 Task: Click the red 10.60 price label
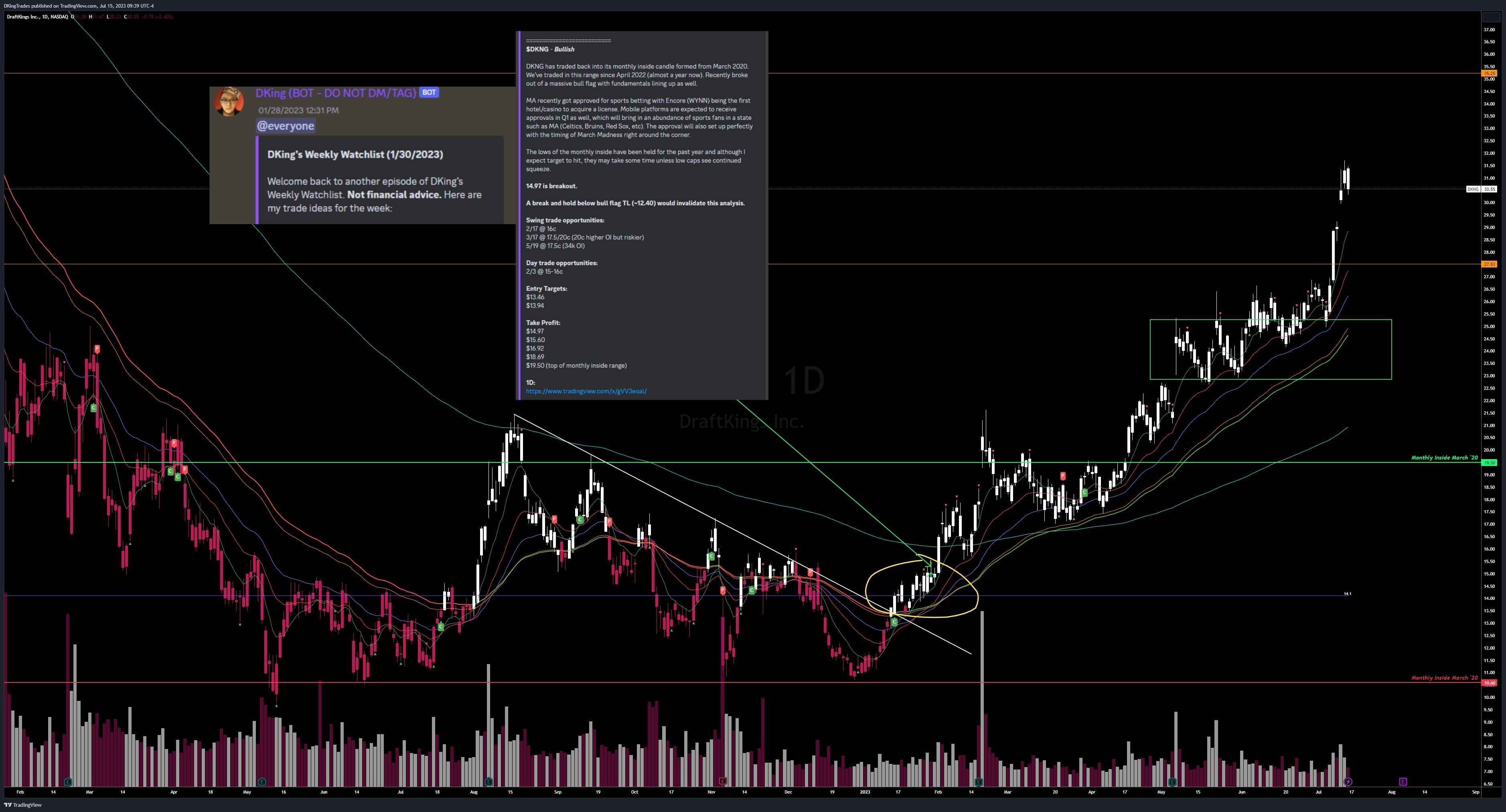1489,683
